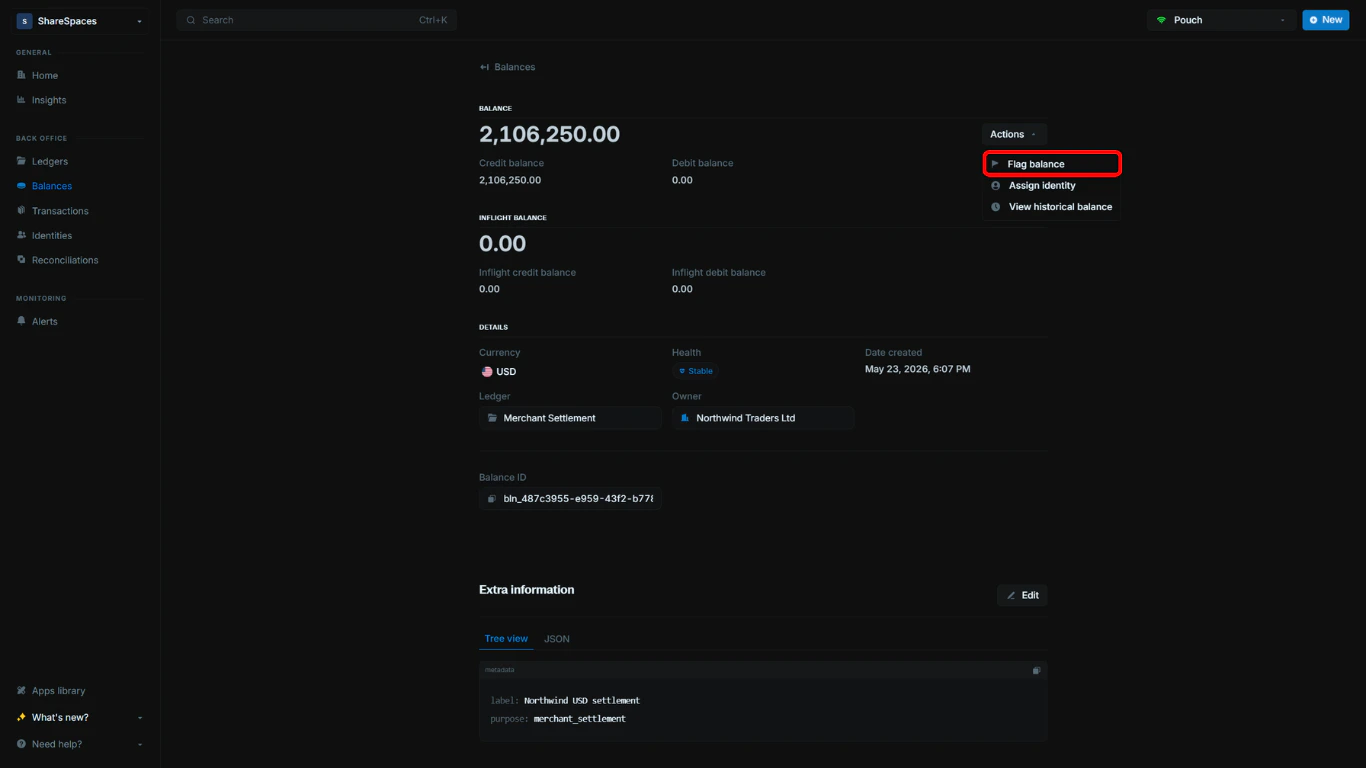Open owner Northwind Traders Ltd
The height and width of the screenshot is (768, 1366).
(x=763, y=418)
